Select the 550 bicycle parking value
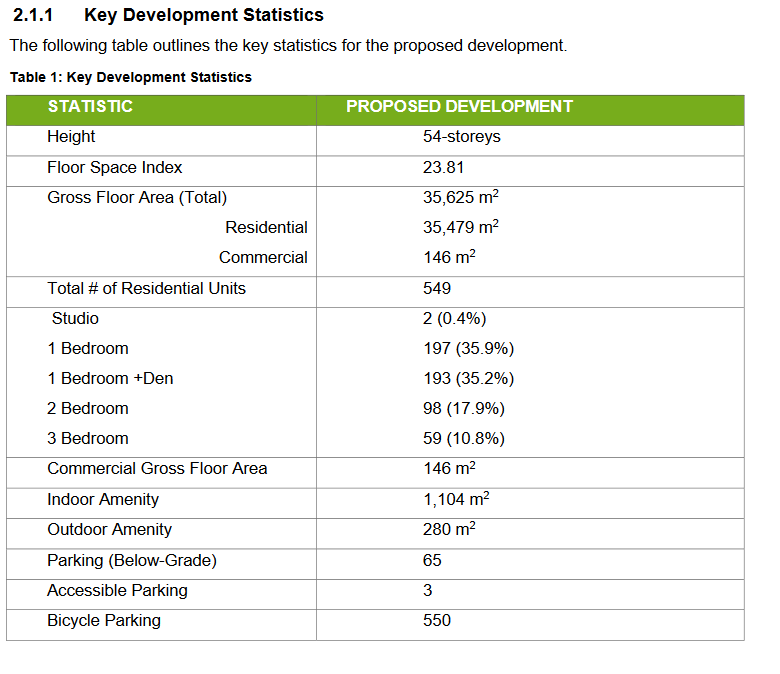Viewport: 780px width, 674px height. coord(437,620)
